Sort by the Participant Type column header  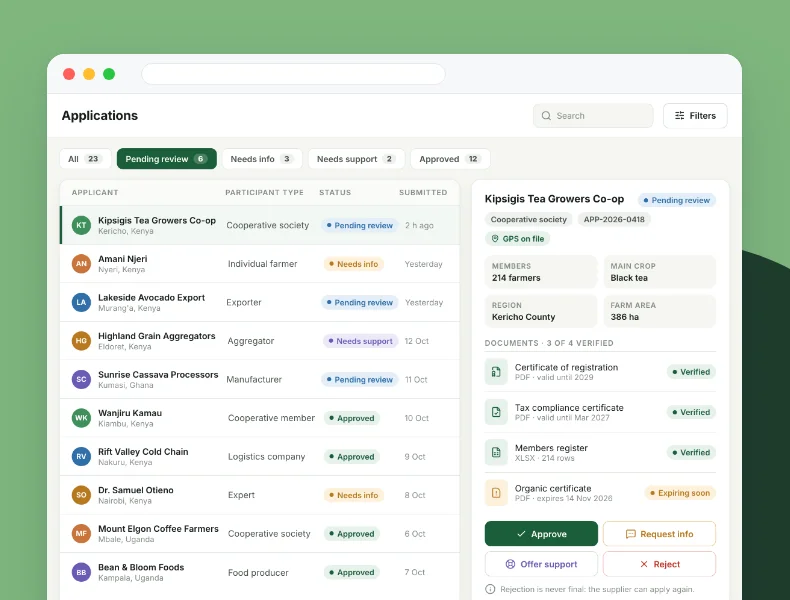(265, 192)
